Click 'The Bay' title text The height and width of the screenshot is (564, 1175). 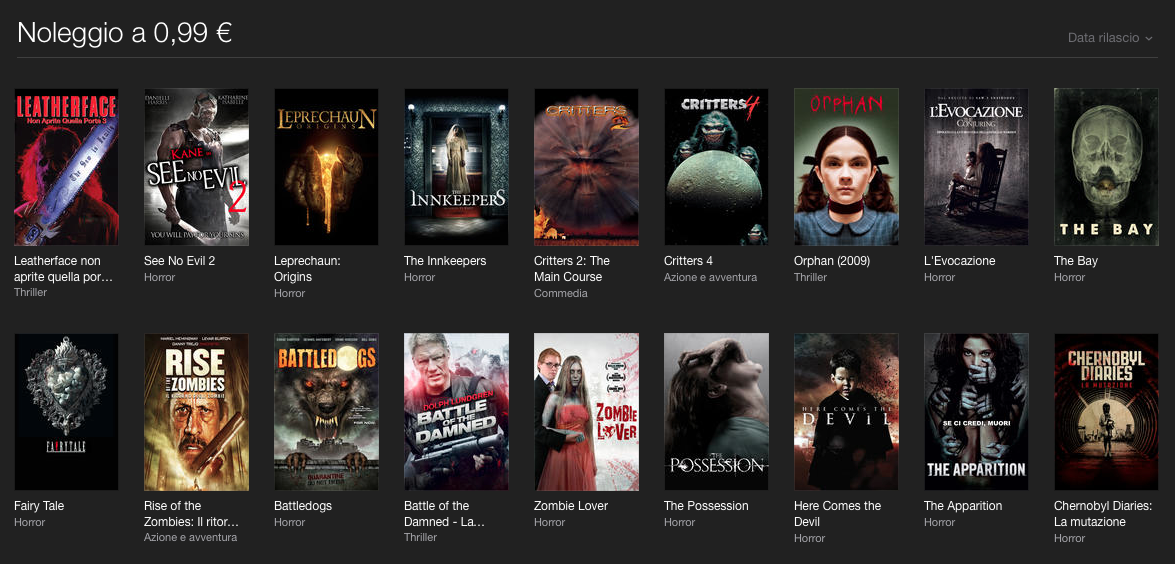pos(1076,261)
